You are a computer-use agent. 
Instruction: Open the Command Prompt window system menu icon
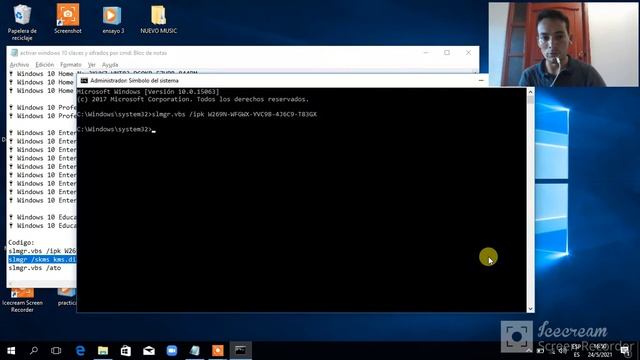84,81
